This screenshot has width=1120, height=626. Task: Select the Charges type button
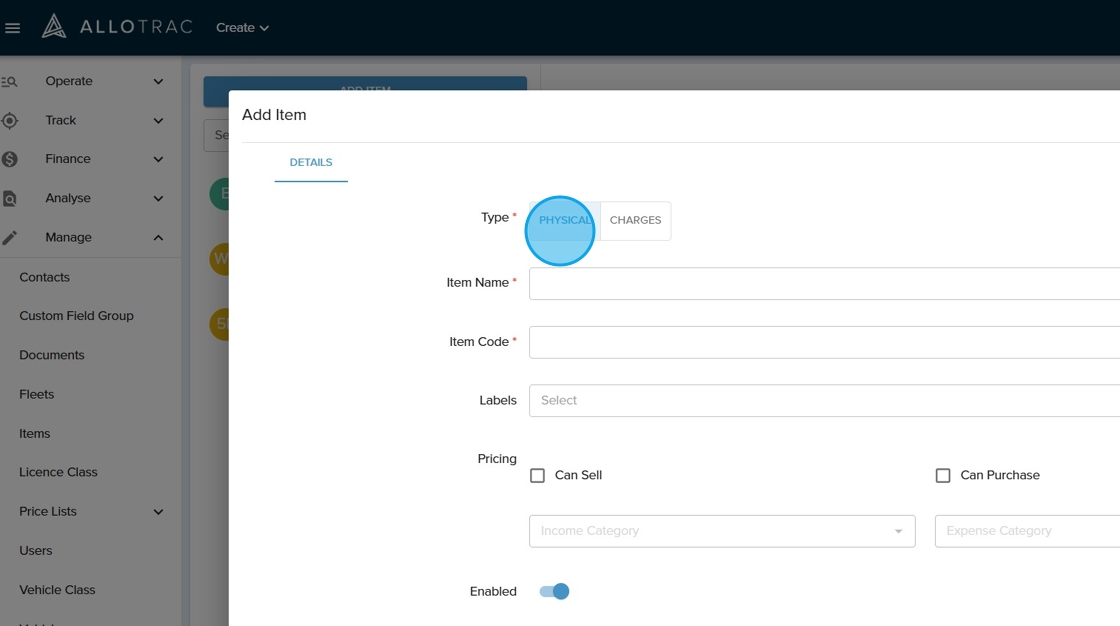tap(635, 221)
